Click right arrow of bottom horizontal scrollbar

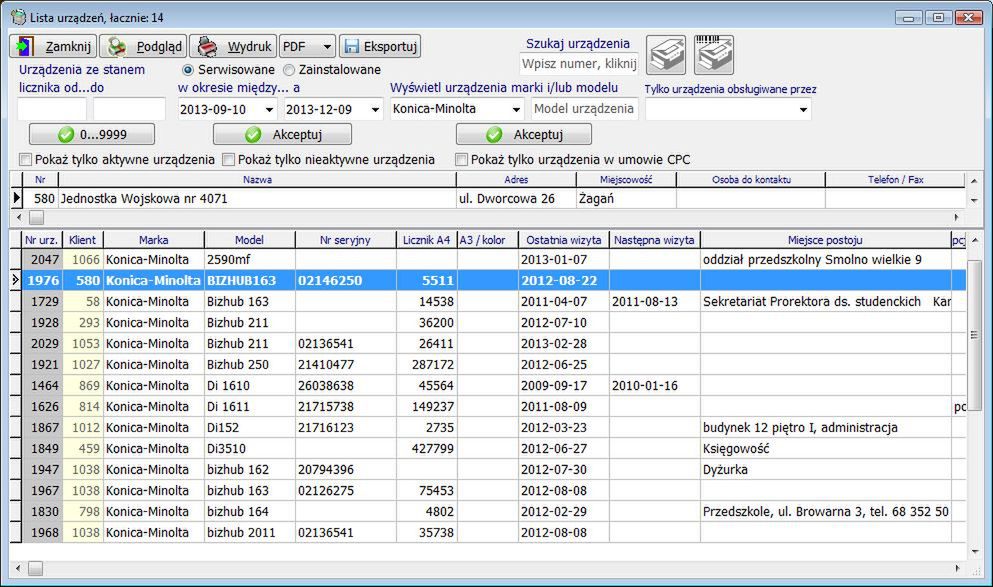[957, 569]
